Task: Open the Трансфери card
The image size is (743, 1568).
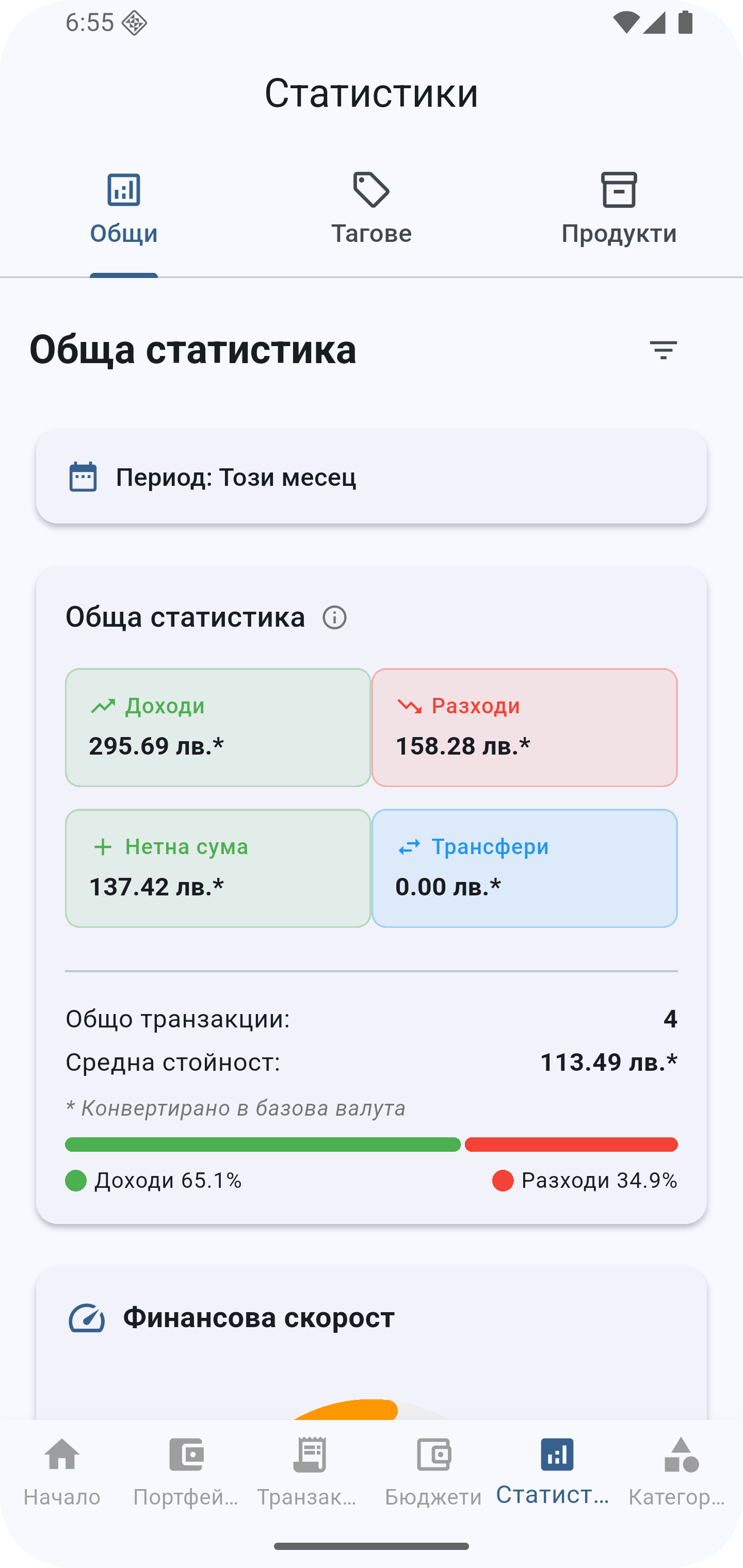Action: pos(524,868)
